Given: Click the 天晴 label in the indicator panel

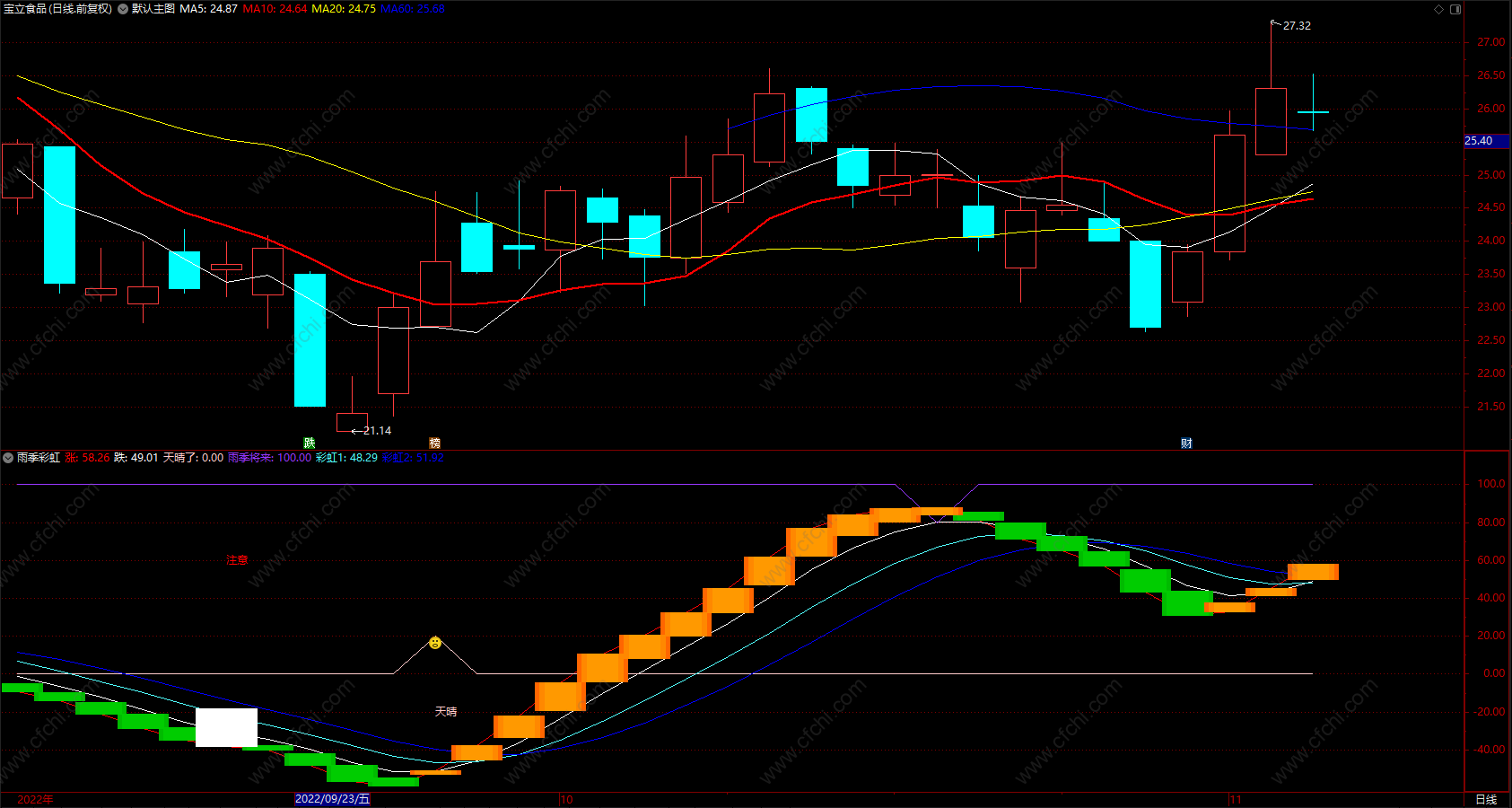Looking at the screenshot, I should pos(446,711).
